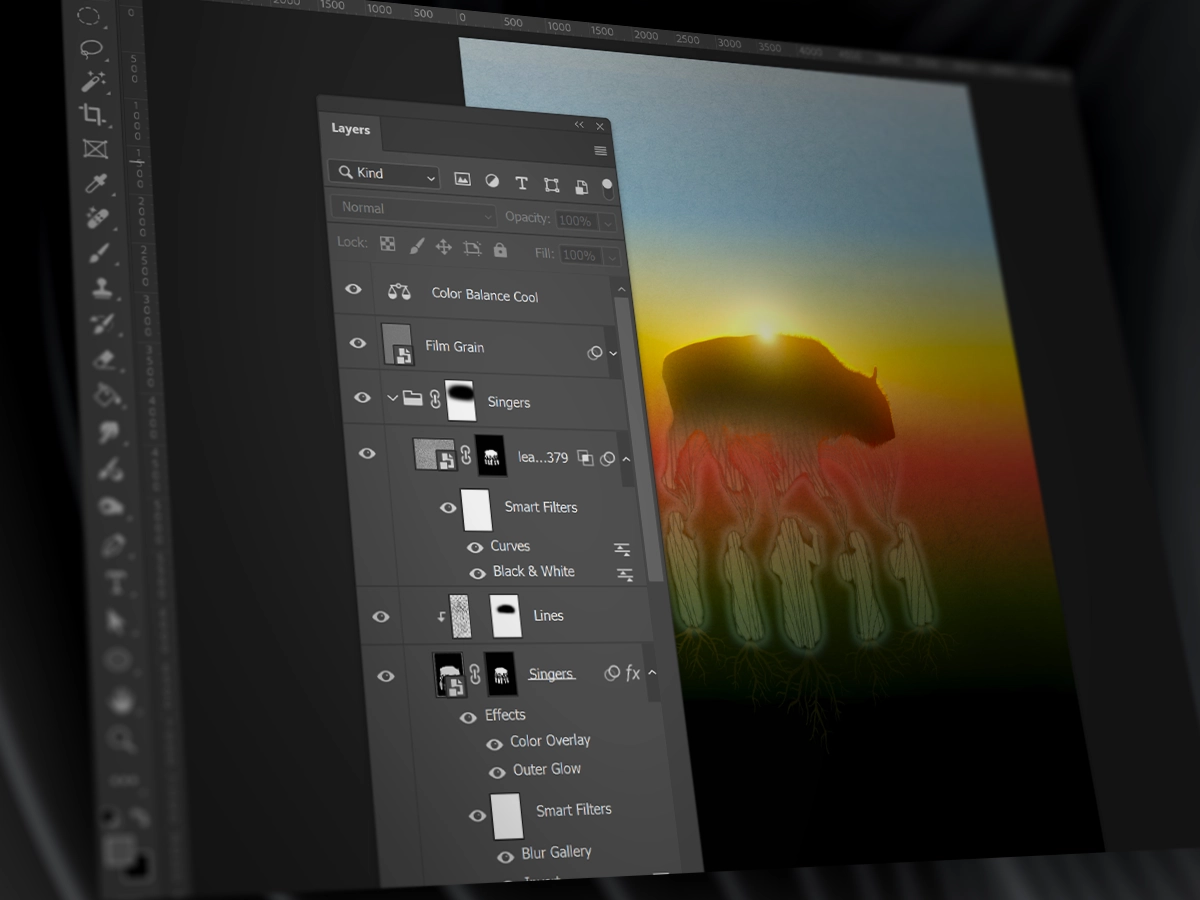Open blending options icon for Curves filter

click(622, 550)
